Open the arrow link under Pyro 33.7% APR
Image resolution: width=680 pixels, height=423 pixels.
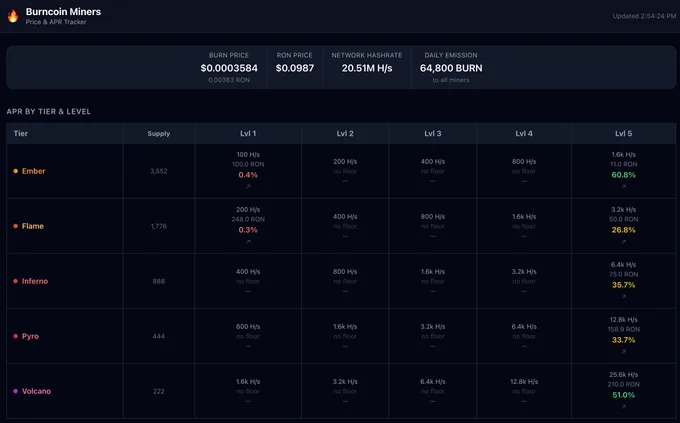tap(624, 351)
